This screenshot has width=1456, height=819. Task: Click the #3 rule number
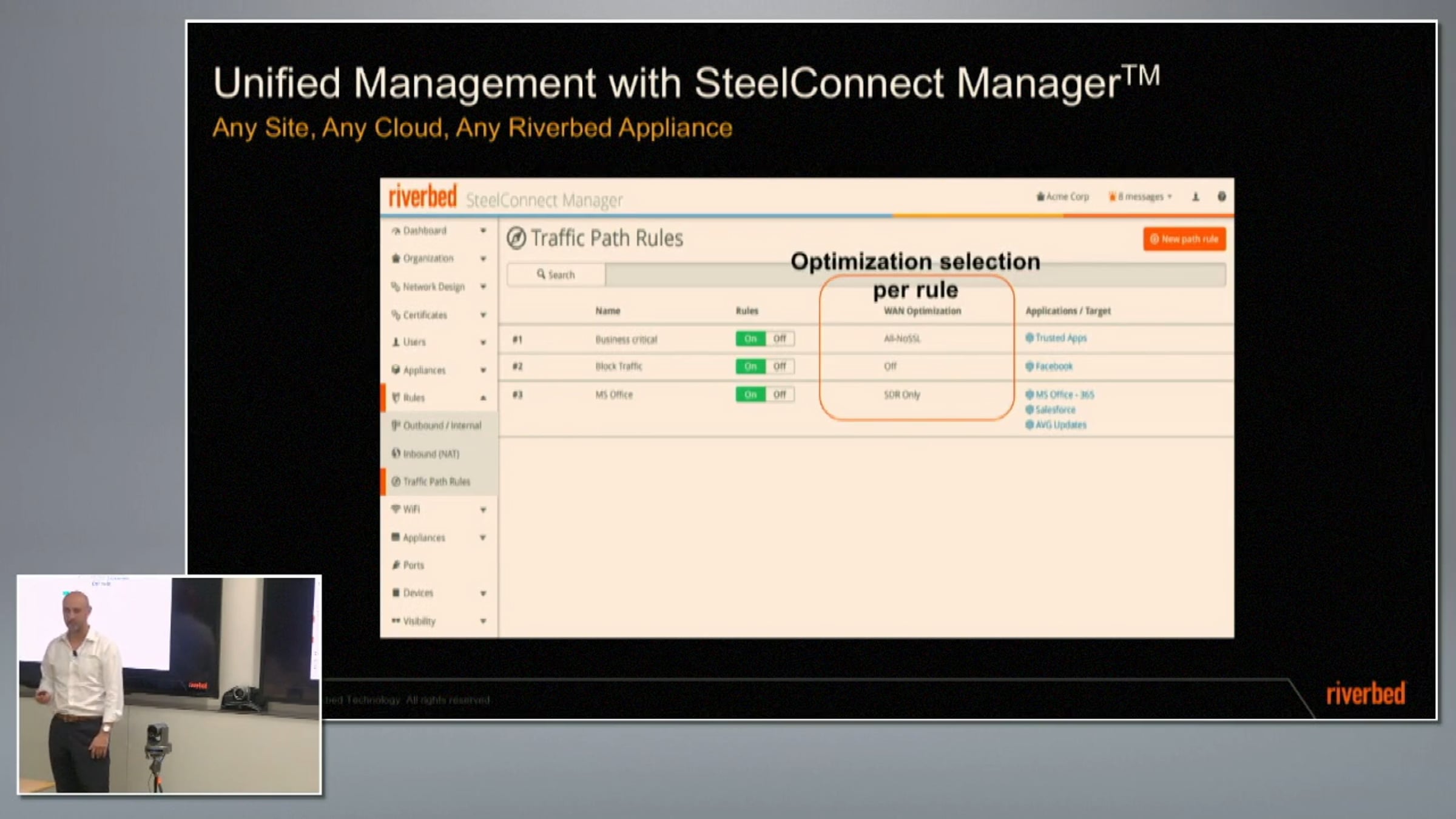(517, 395)
